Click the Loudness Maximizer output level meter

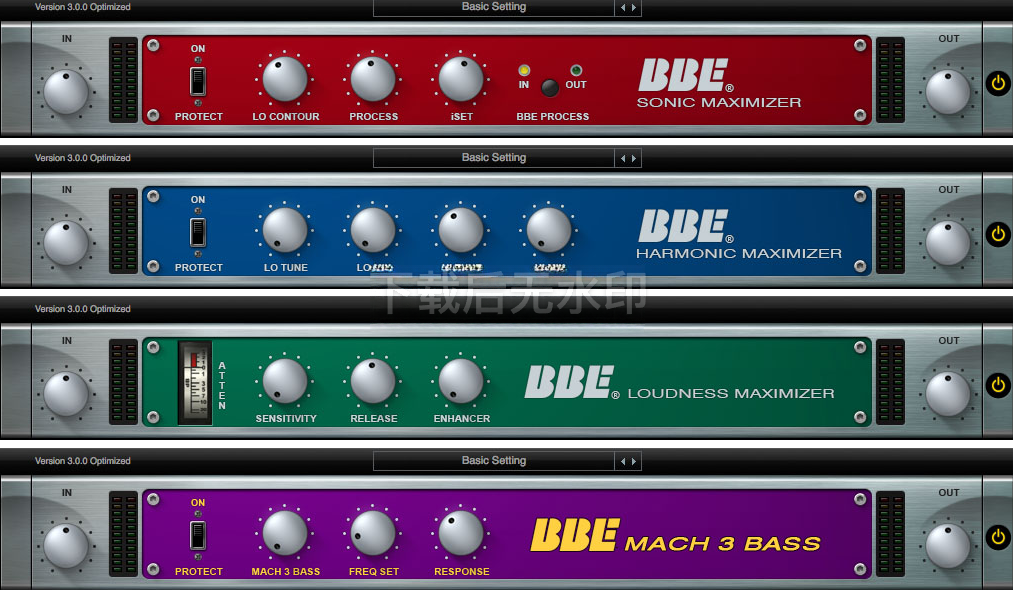890,382
